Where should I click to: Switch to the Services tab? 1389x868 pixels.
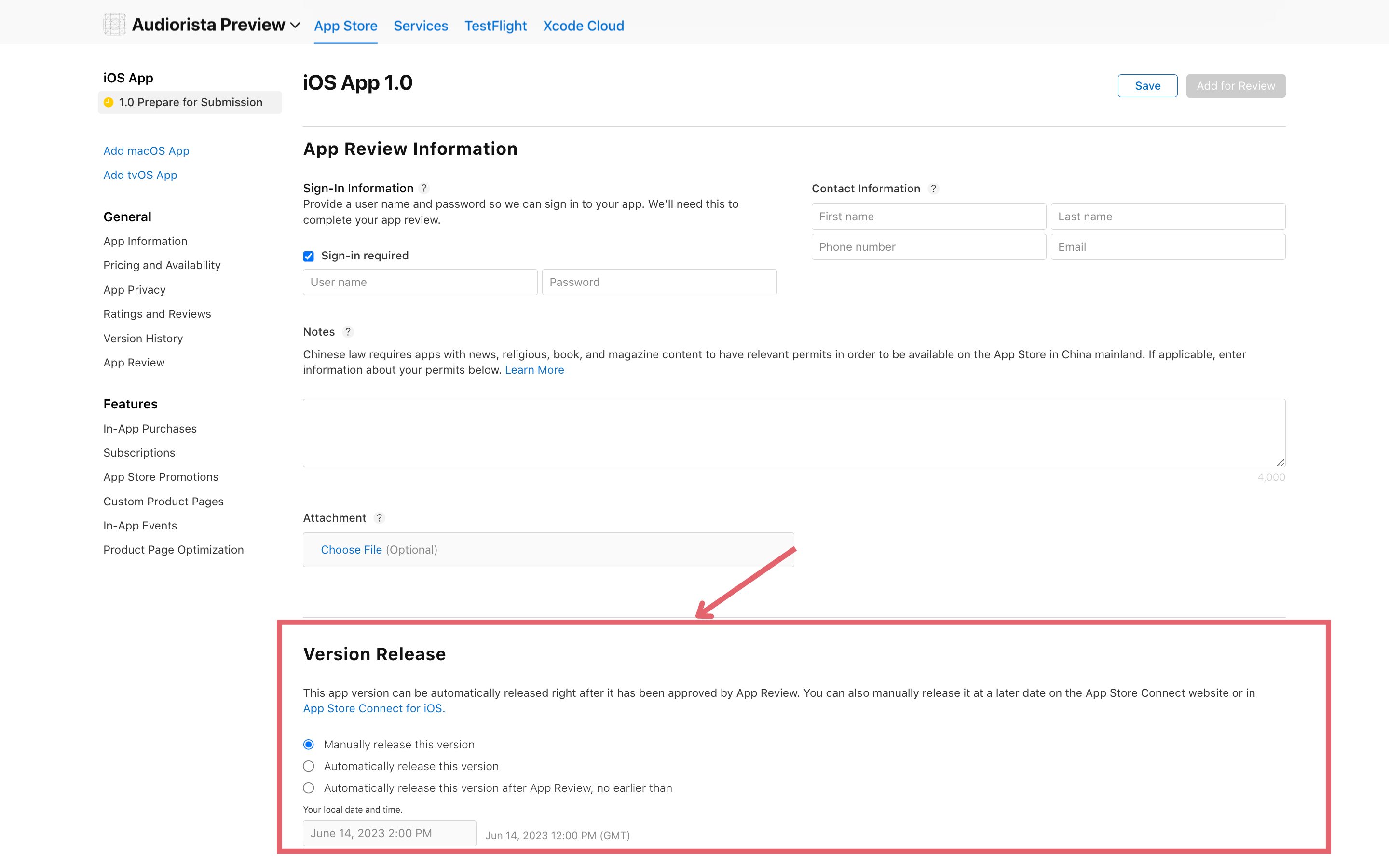point(421,26)
